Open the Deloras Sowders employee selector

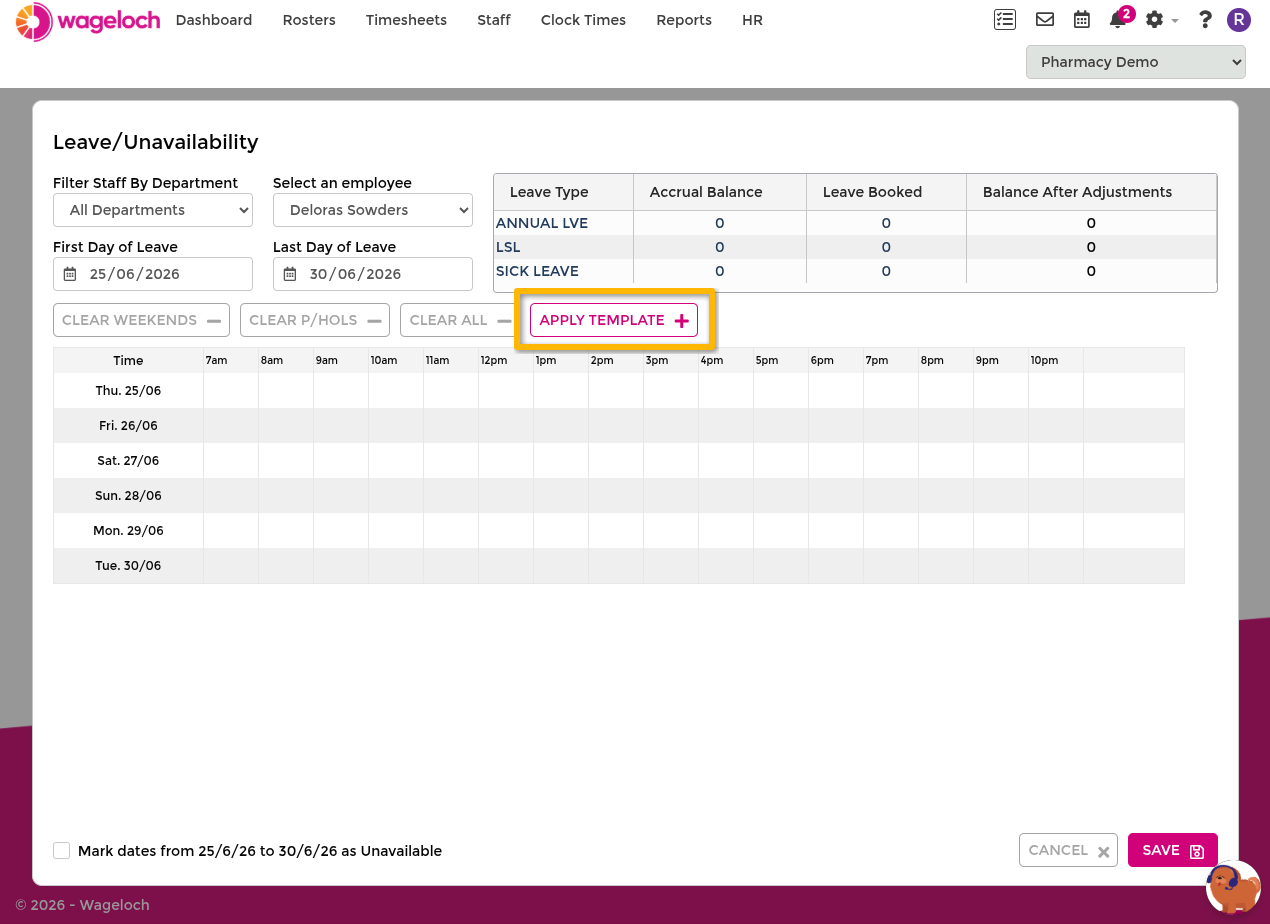(373, 210)
